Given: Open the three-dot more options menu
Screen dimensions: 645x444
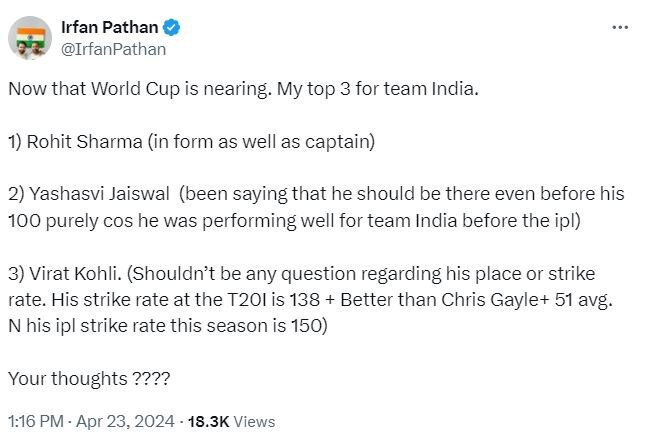Looking at the screenshot, I should [x=620, y=27].
